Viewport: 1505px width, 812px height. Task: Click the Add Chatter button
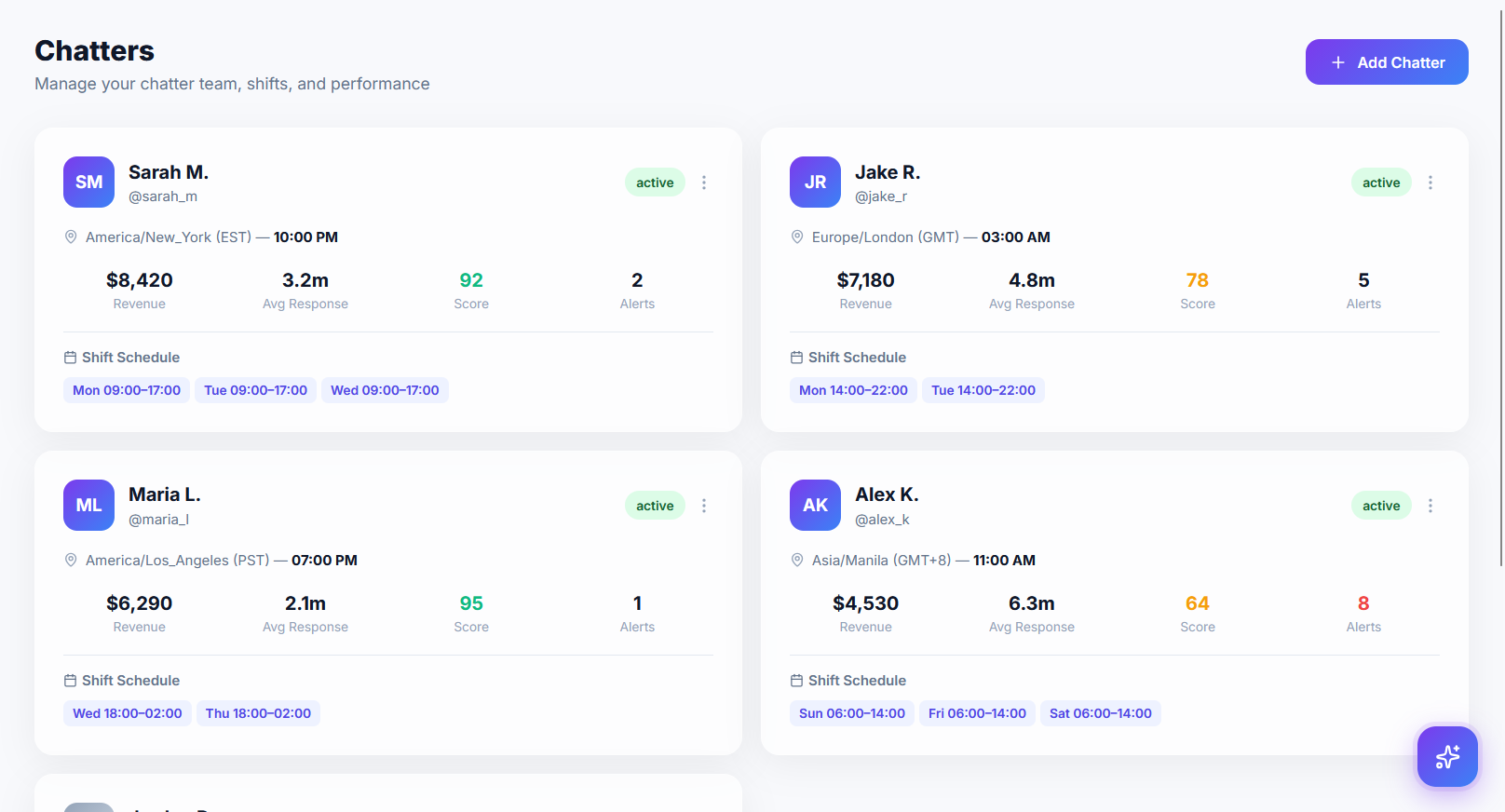coord(1386,62)
